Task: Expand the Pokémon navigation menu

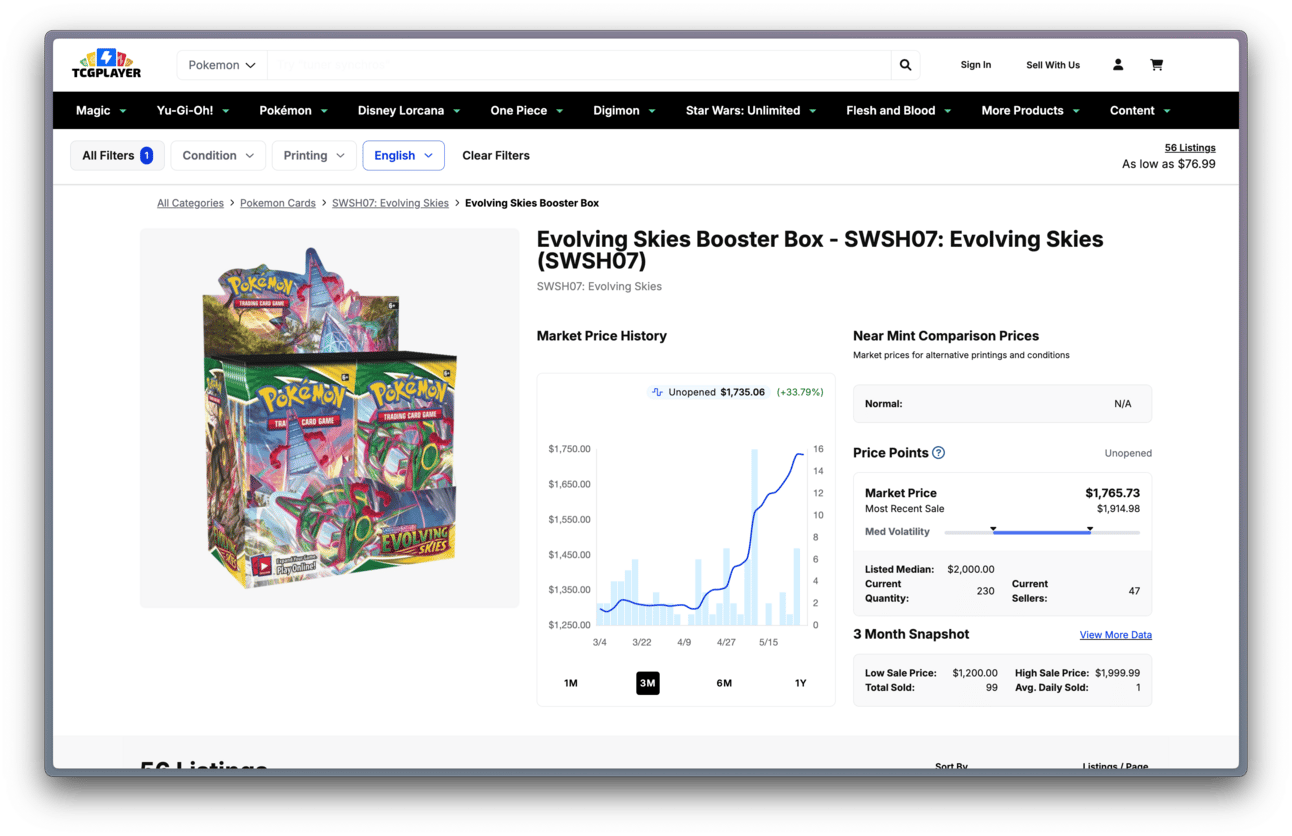Action: click(294, 111)
